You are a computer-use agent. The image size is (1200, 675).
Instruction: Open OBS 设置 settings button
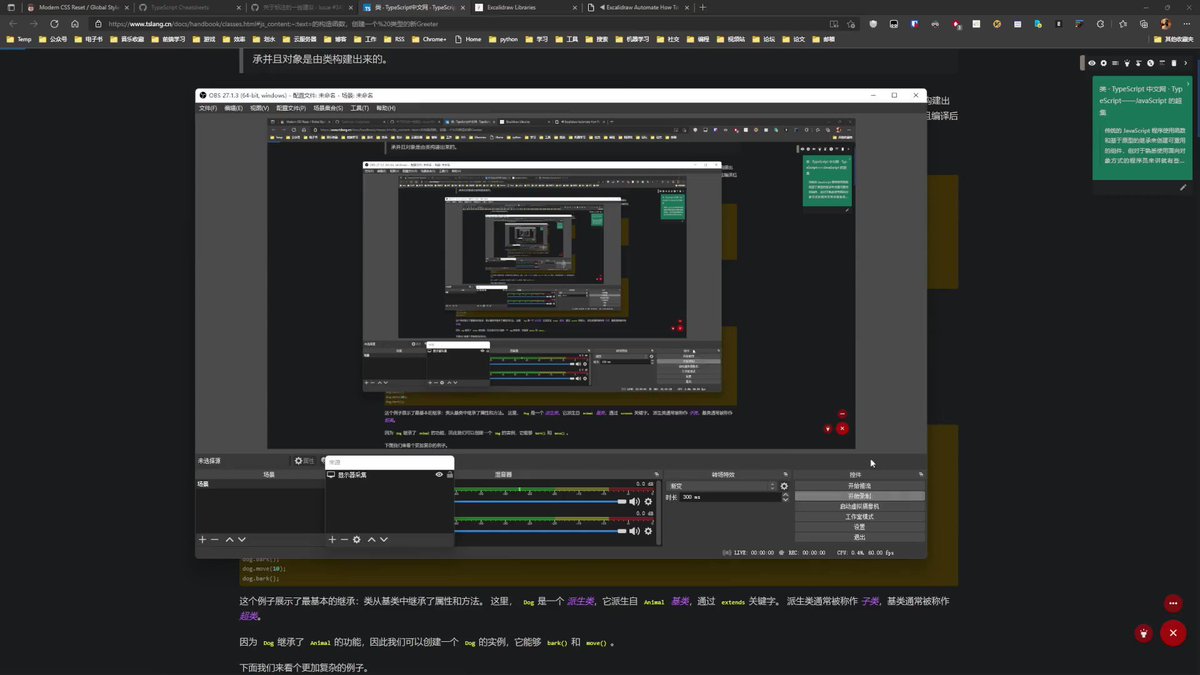(x=860, y=527)
